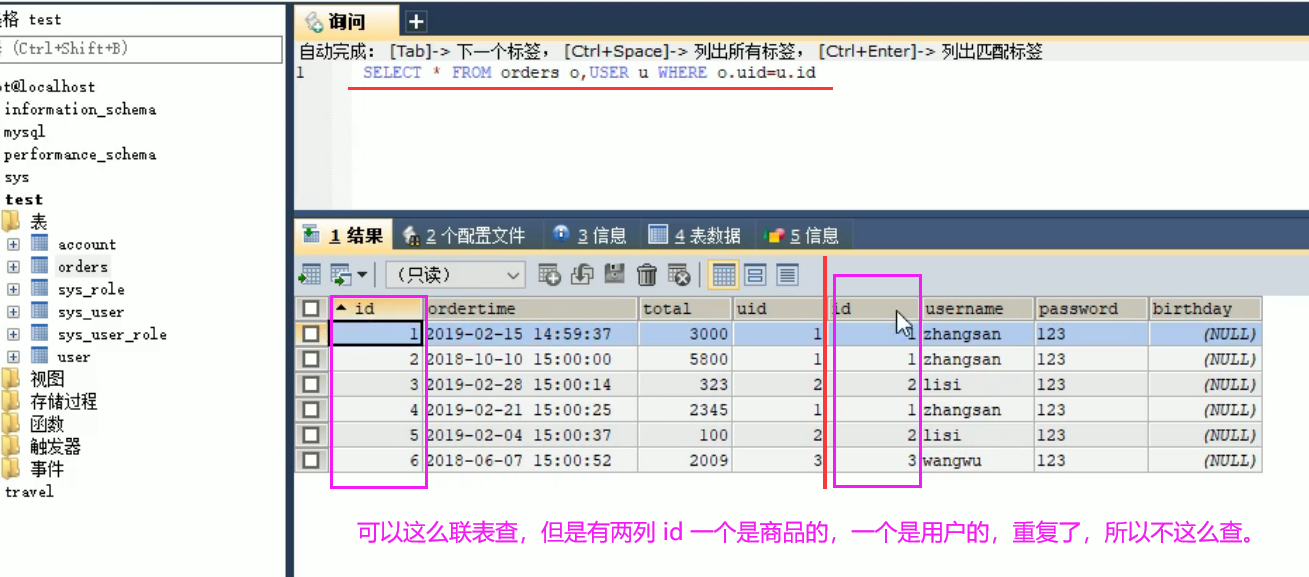The width and height of the screenshot is (1309, 577).
Task: Expand the orders table node
Action: 13,267
